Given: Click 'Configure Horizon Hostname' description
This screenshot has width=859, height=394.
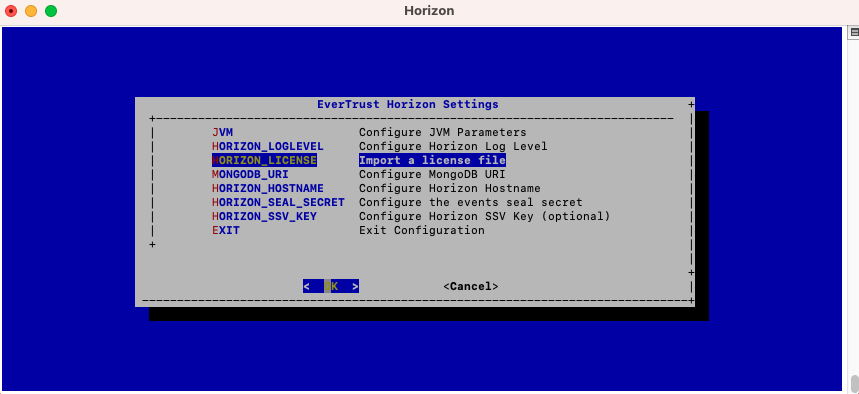Looking at the screenshot, I should point(450,188).
